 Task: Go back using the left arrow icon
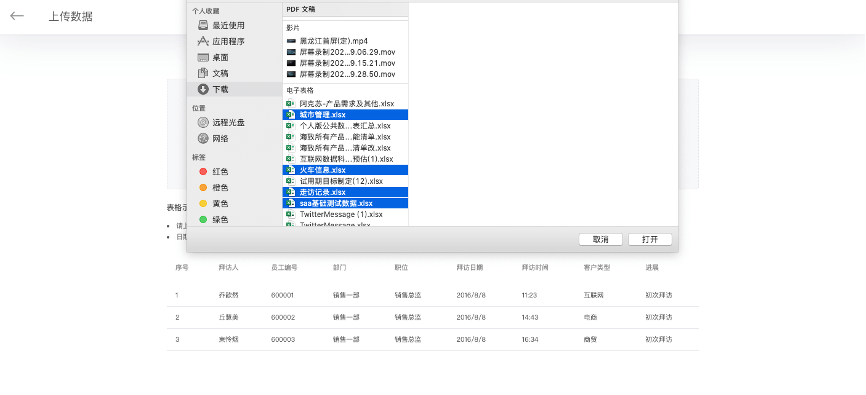17,16
